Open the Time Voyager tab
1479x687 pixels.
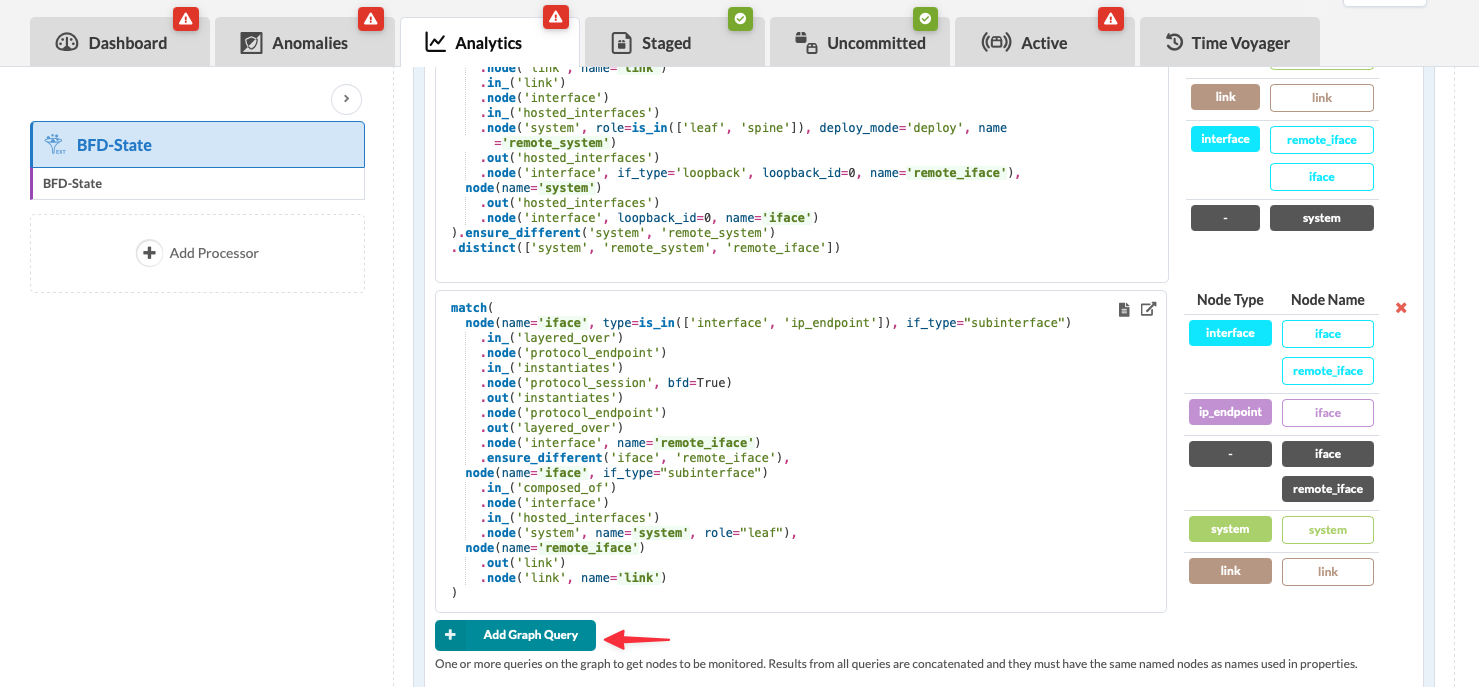[1230, 43]
